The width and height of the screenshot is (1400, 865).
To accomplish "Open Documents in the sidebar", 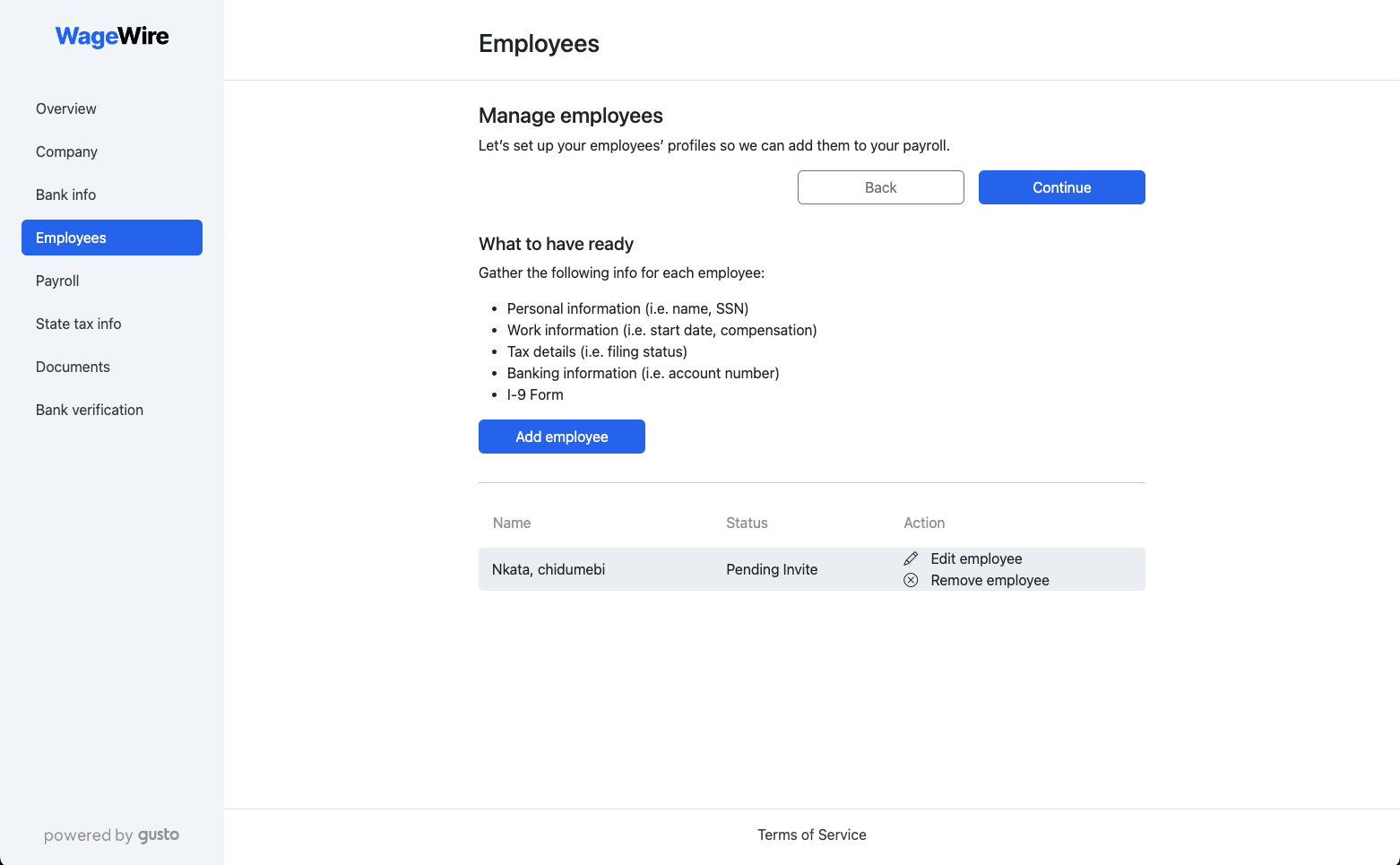I will 112,367.
